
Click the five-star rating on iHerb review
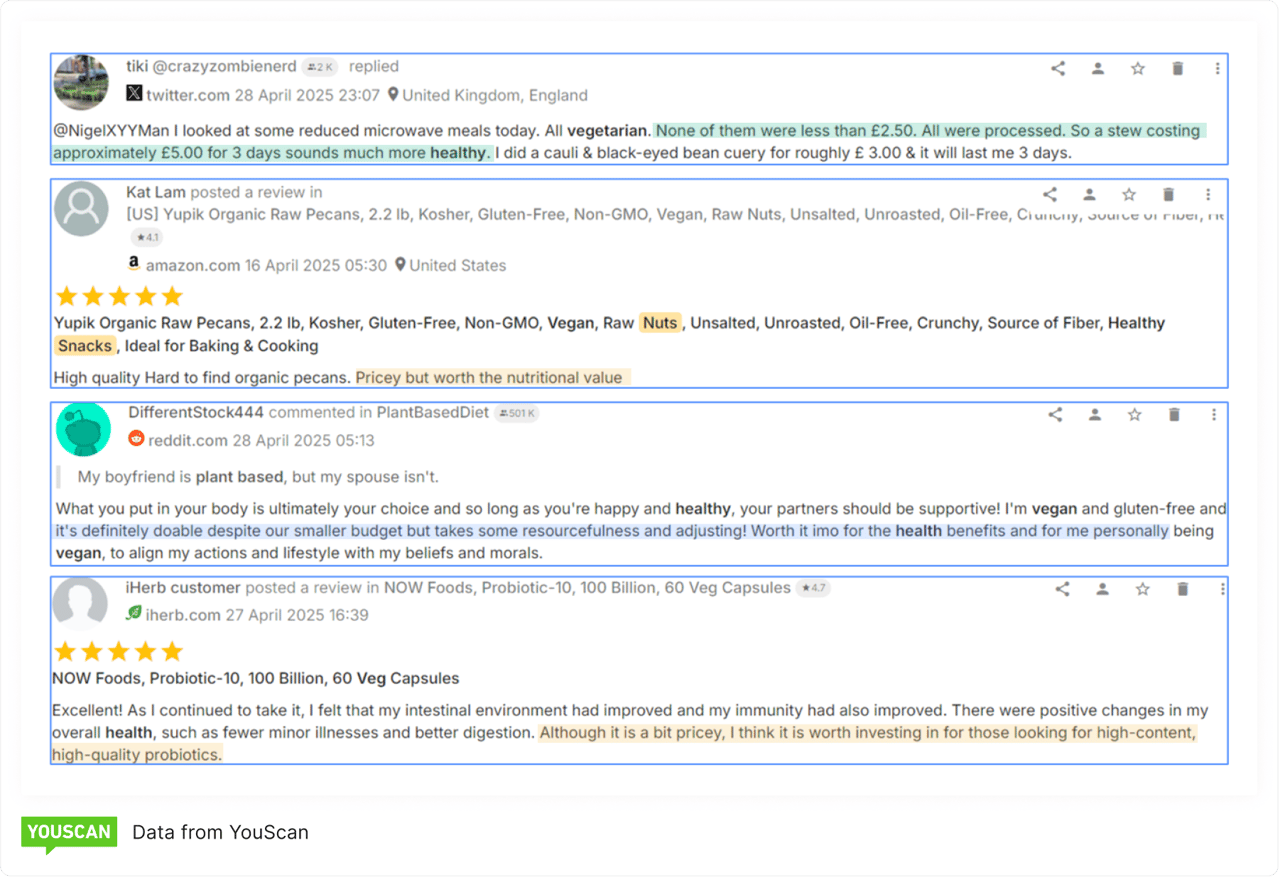[118, 652]
